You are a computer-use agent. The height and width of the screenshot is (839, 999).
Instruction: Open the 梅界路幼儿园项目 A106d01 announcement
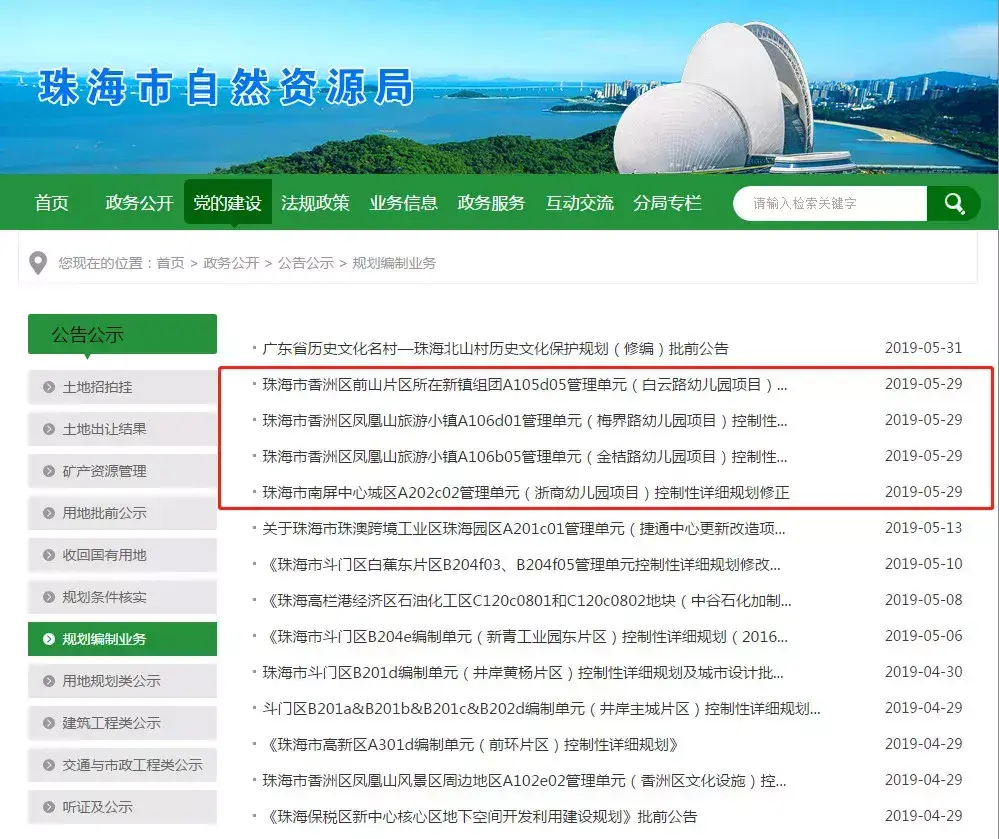tap(524, 420)
